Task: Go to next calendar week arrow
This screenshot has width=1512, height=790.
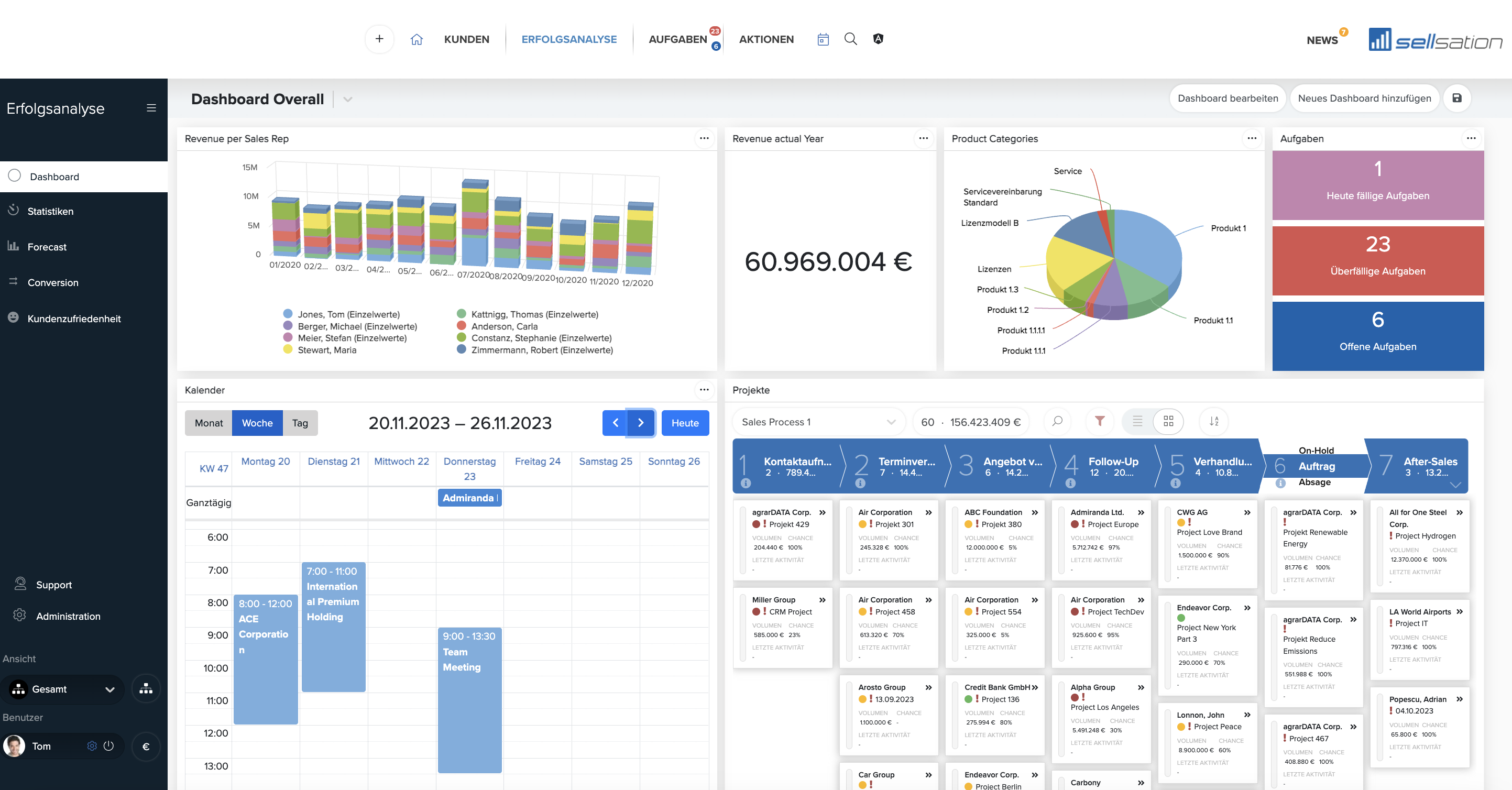Action: tap(641, 423)
